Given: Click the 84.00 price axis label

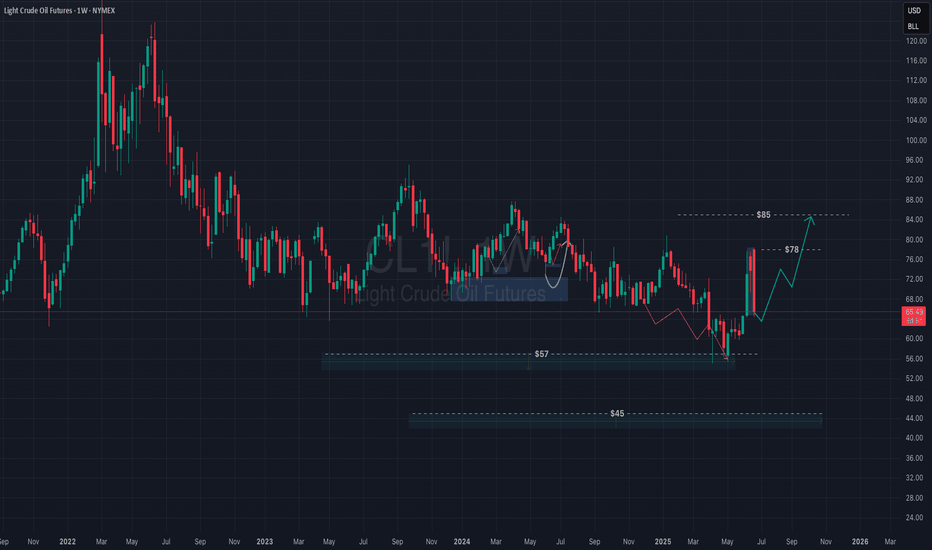Looking at the screenshot, I should click(916, 219).
